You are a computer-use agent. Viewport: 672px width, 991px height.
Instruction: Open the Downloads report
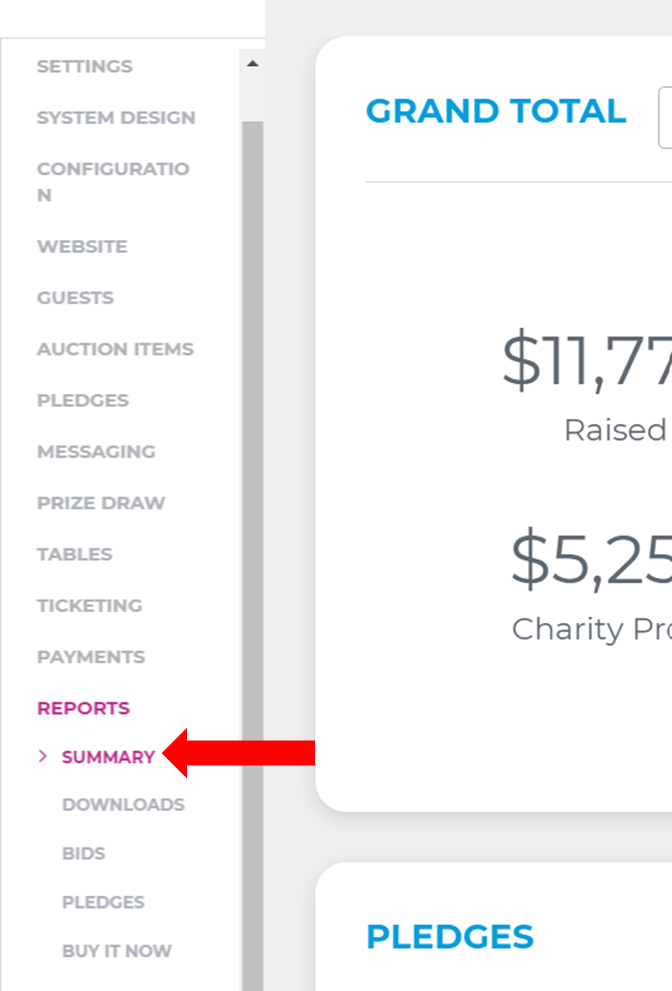pyautogui.click(x=123, y=804)
